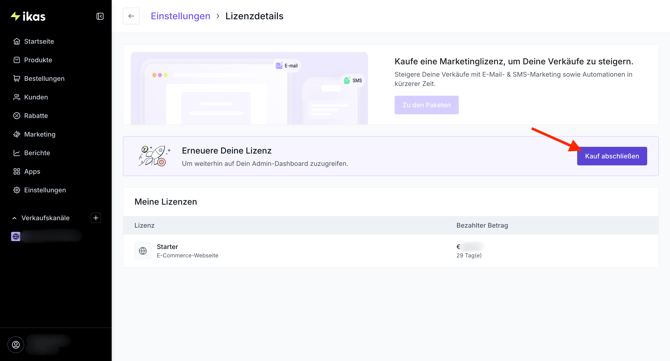This screenshot has height=361, width=670.
Task: Select the Kunden person icon
Action: pyautogui.click(x=17, y=97)
